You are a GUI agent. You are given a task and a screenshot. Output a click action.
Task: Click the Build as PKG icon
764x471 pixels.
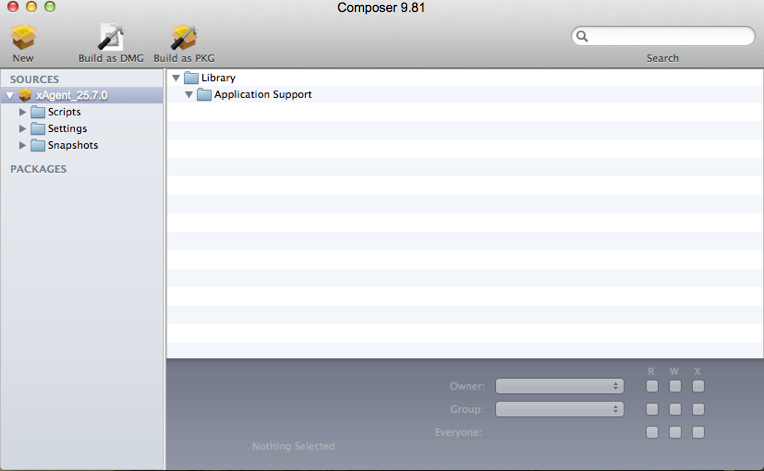click(x=184, y=37)
